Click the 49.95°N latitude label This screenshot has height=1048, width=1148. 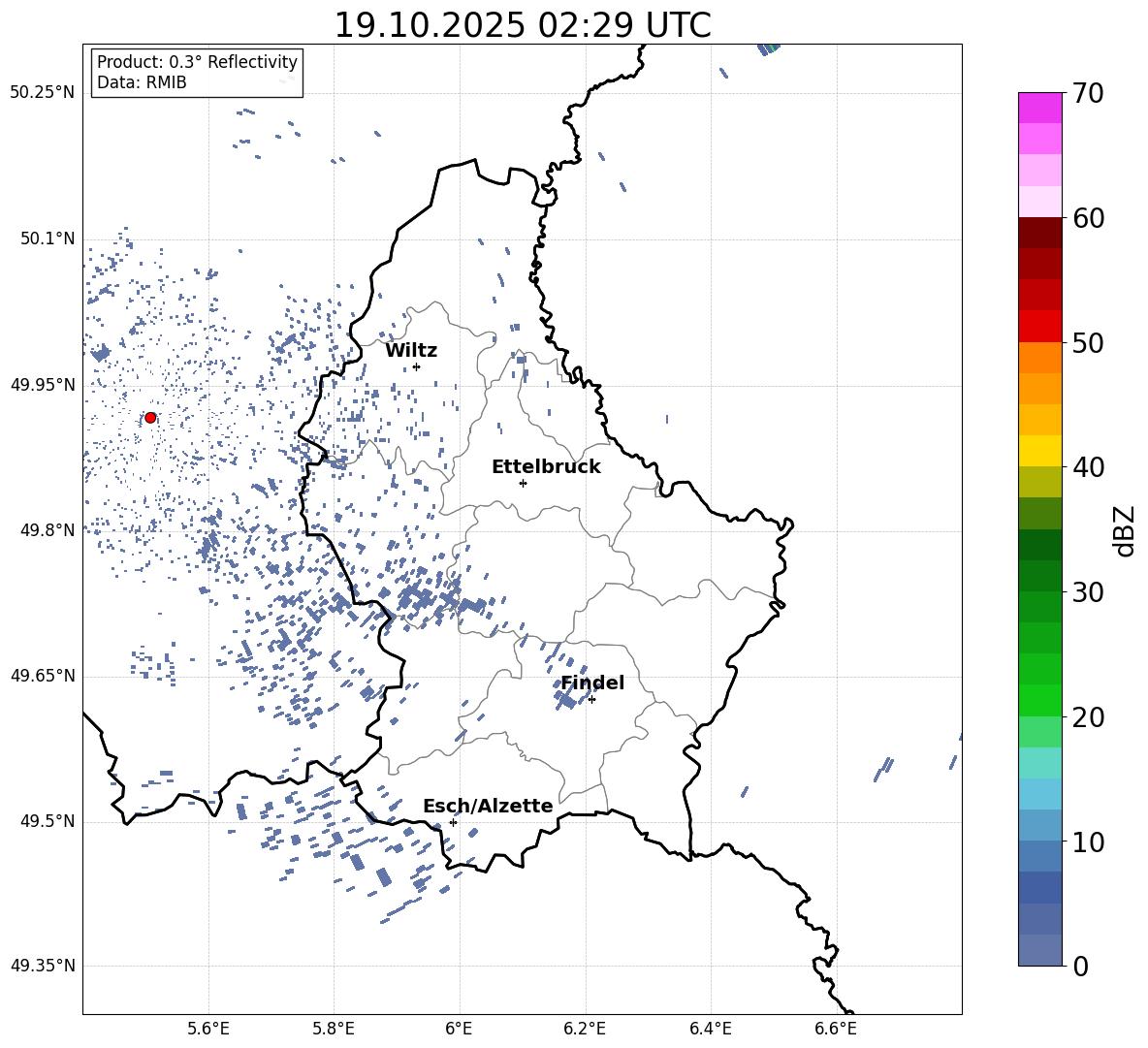click(43, 385)
